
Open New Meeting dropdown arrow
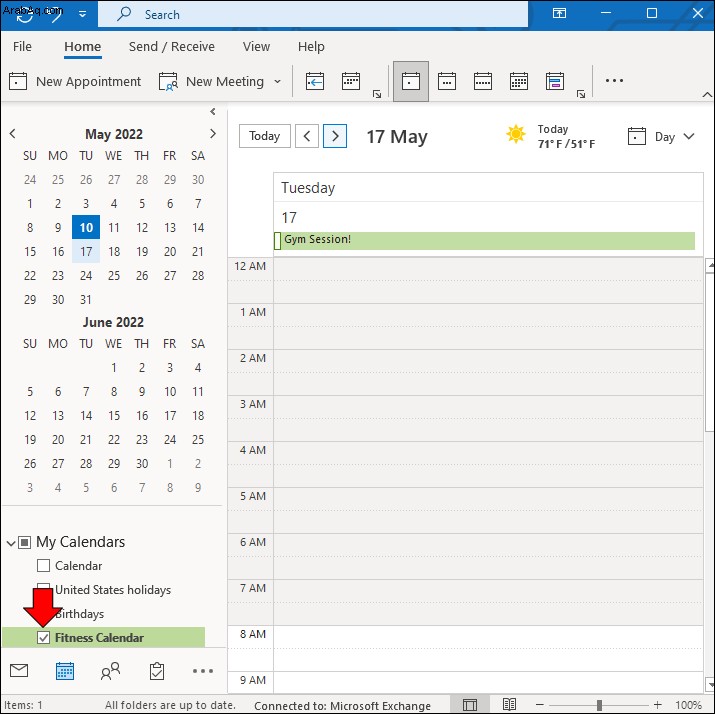click(277, 82)
